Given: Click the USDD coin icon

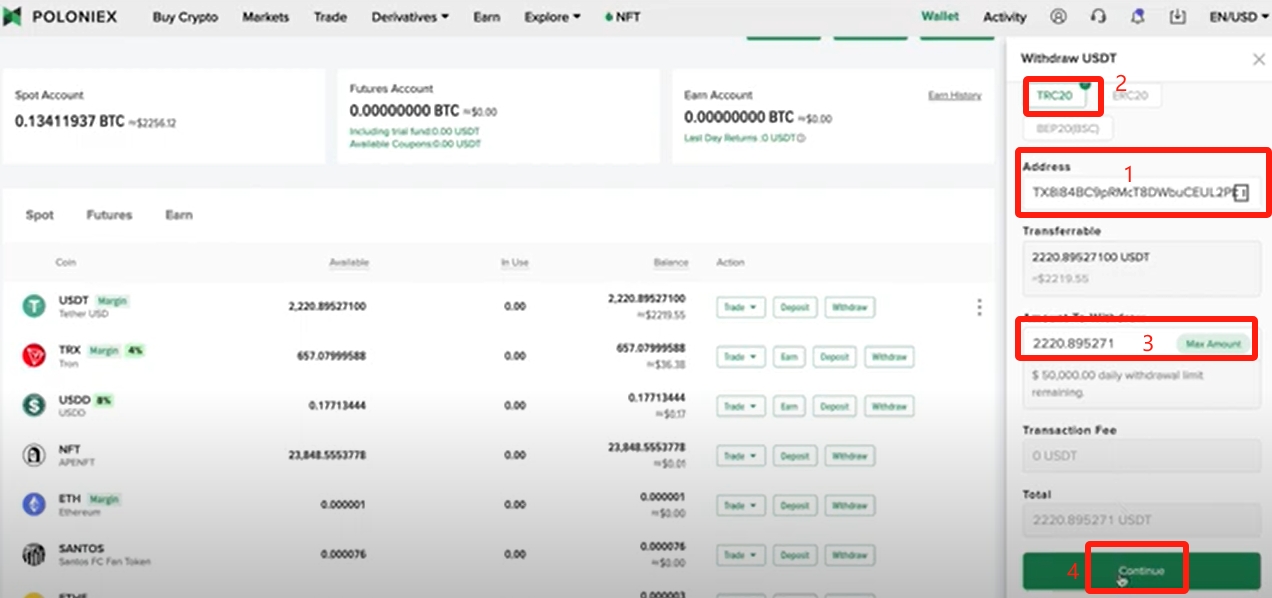Looking at the screenshot, I should 34,406.
